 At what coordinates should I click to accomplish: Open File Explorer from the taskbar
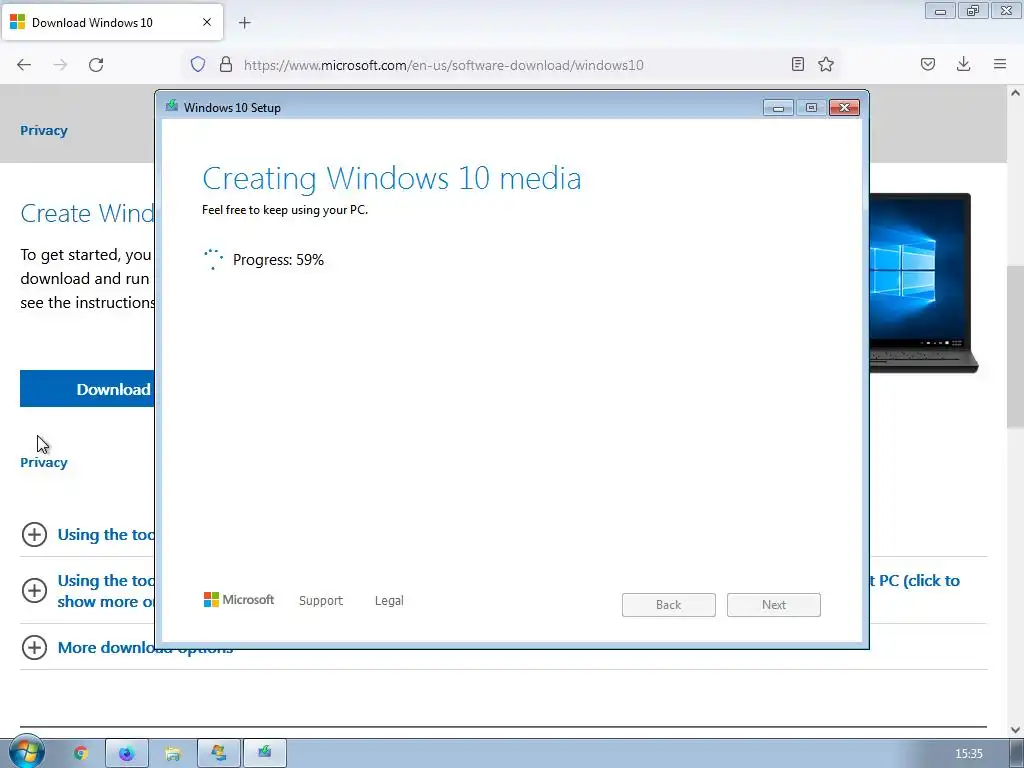tap(172, 753)
